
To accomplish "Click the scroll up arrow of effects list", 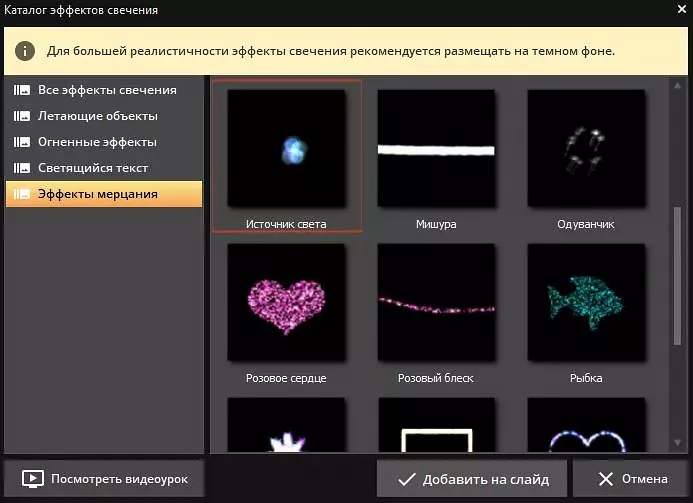I will (678, 86).
